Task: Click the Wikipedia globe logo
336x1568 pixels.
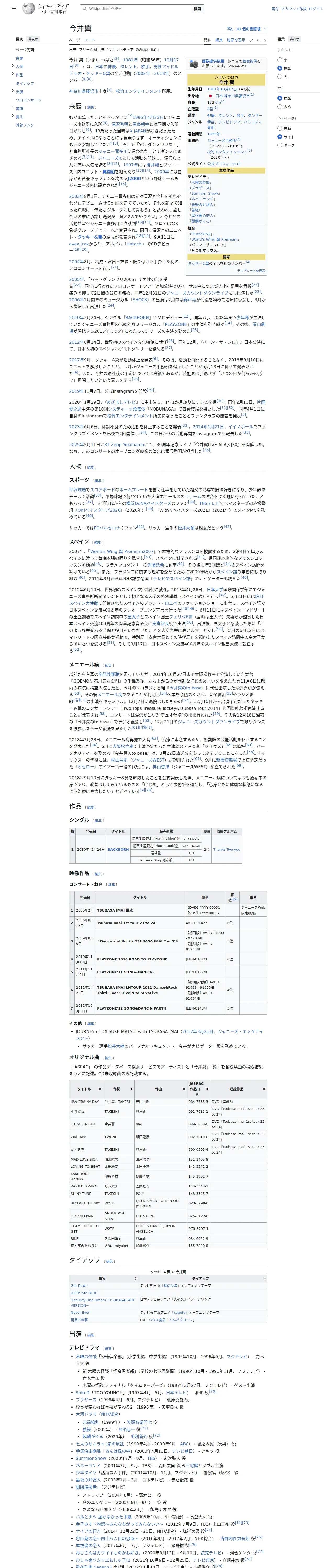Action: point(28,9)
